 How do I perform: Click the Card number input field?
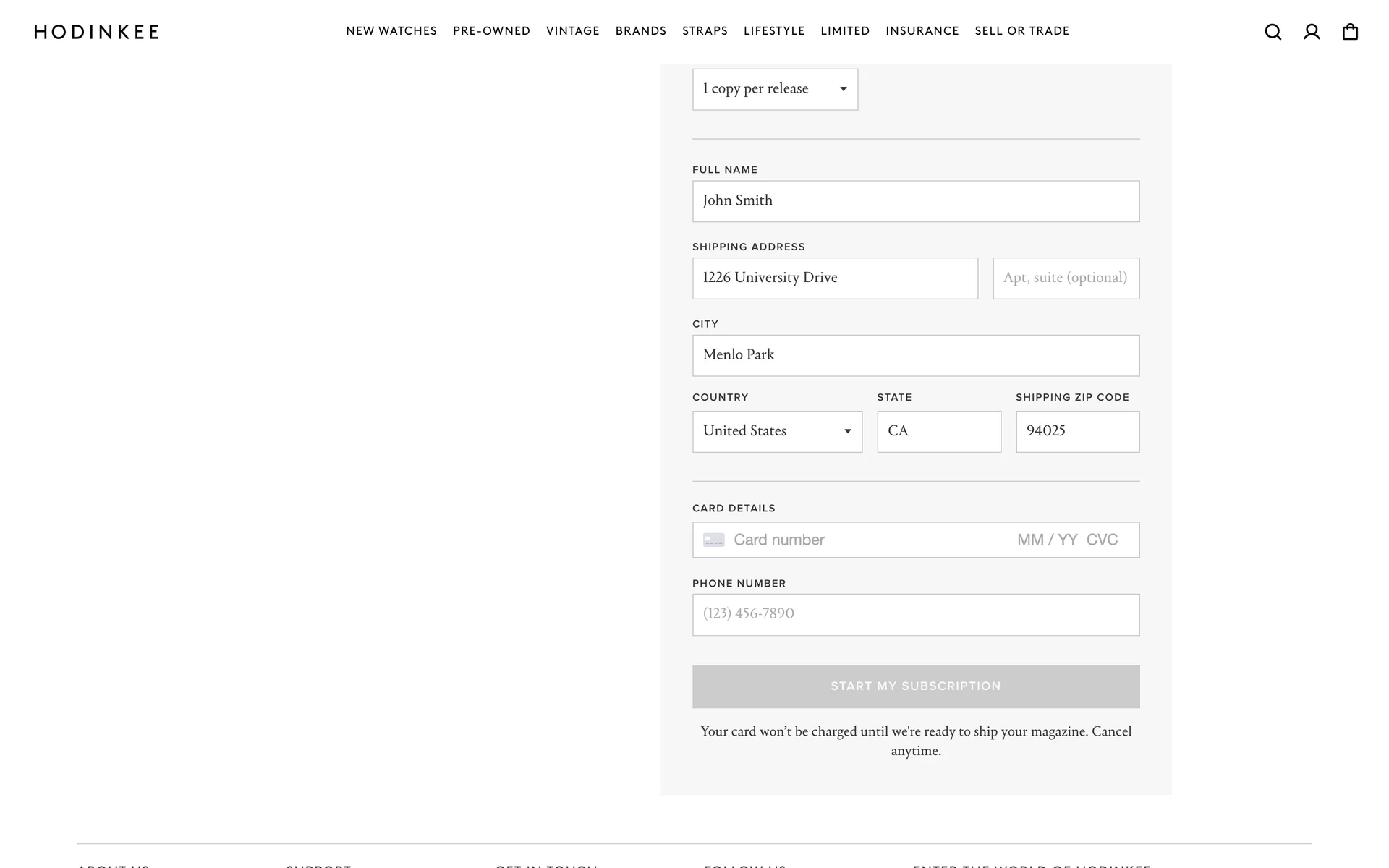[x=868, y=540]
